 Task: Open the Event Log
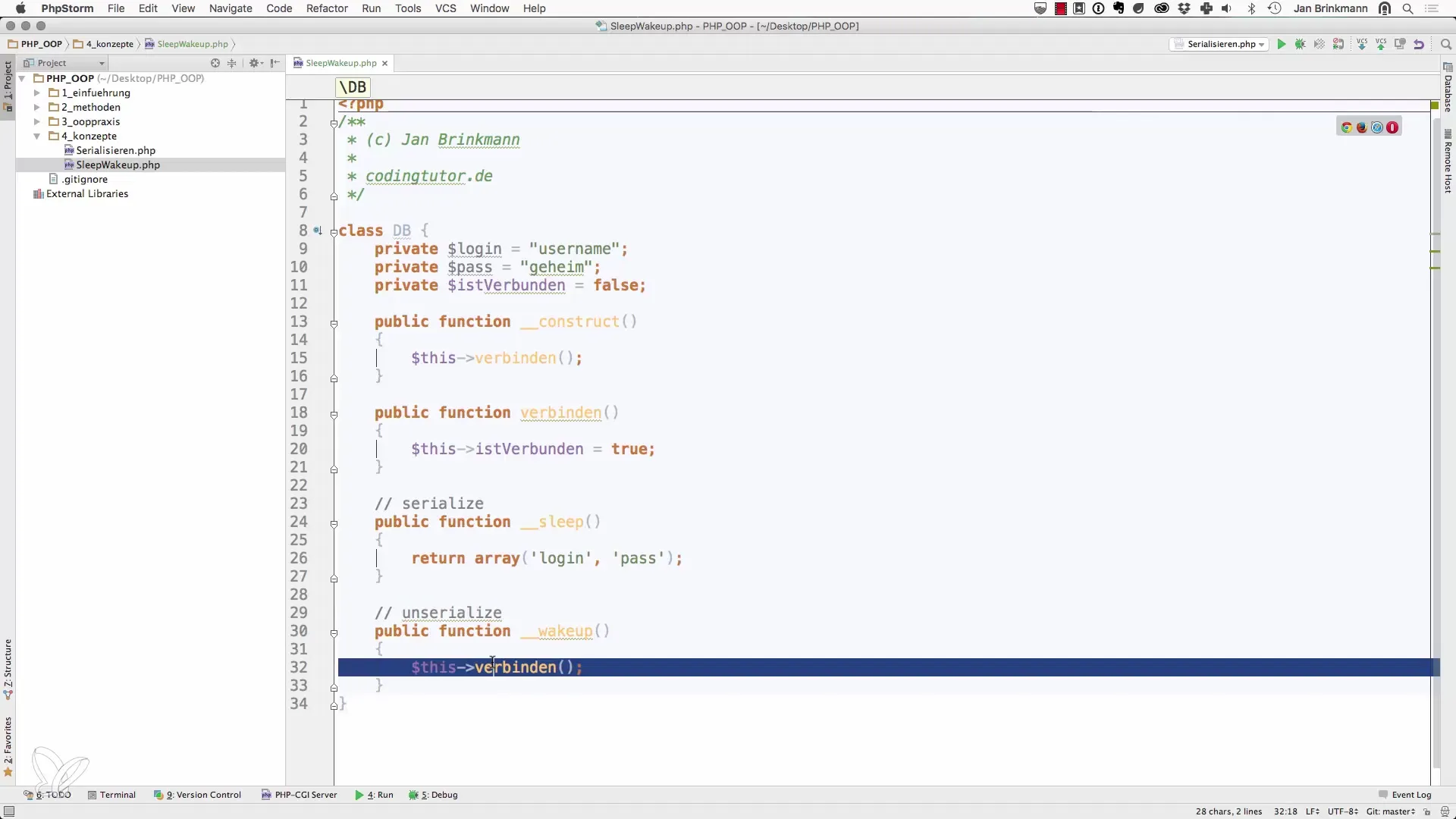(x=1404, y=795)
